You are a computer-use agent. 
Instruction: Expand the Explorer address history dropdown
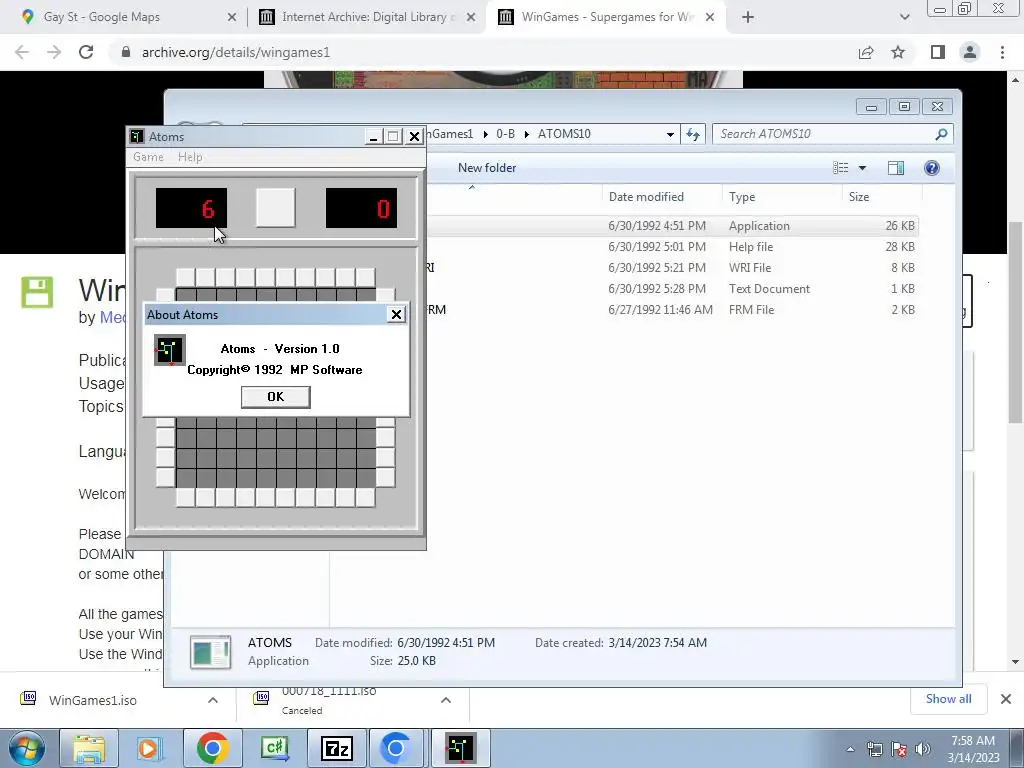click(x=670, y=135)
